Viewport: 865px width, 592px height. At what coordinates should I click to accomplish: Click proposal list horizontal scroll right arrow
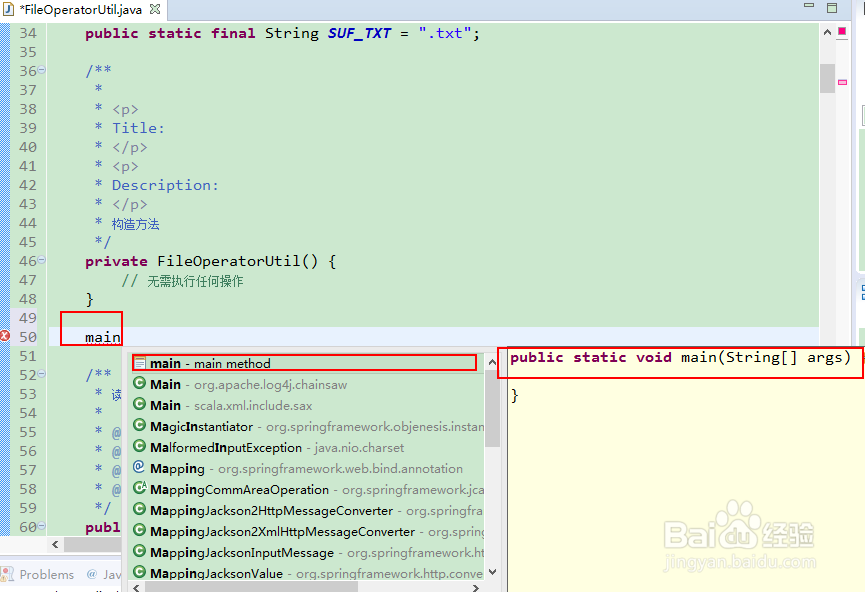pos(476,587)
